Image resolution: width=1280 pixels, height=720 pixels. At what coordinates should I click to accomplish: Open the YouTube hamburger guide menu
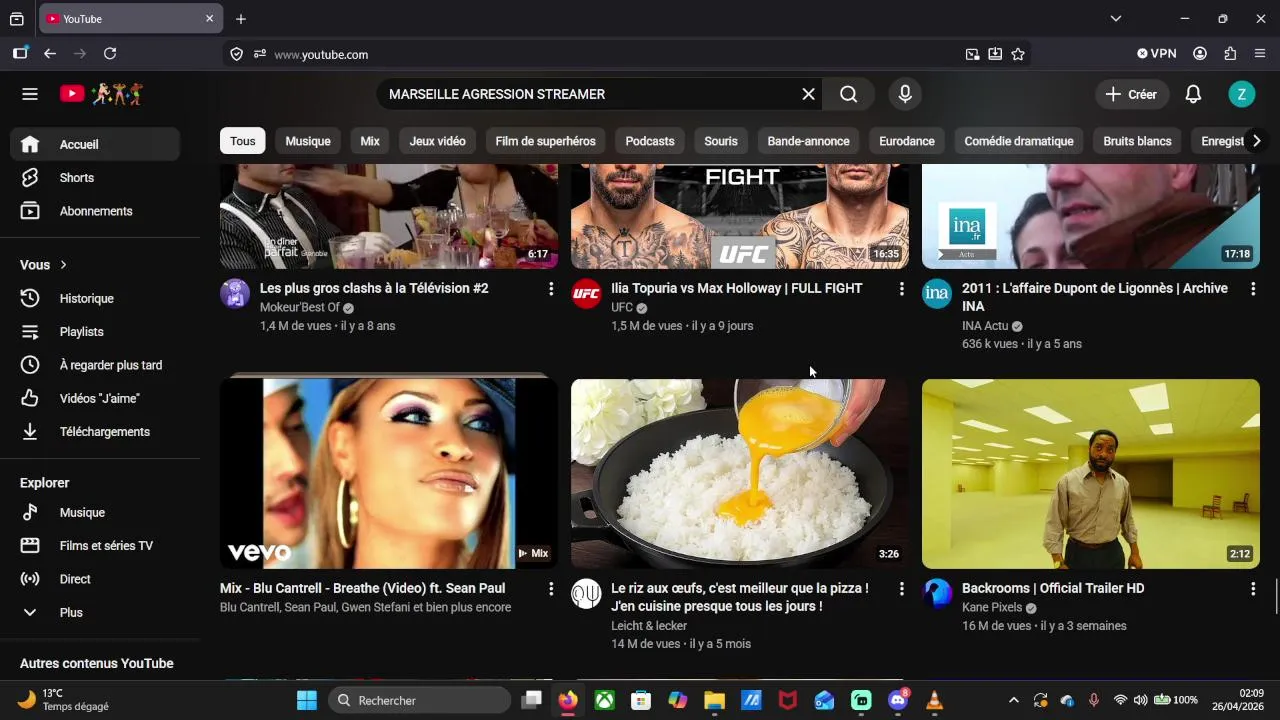30,94
